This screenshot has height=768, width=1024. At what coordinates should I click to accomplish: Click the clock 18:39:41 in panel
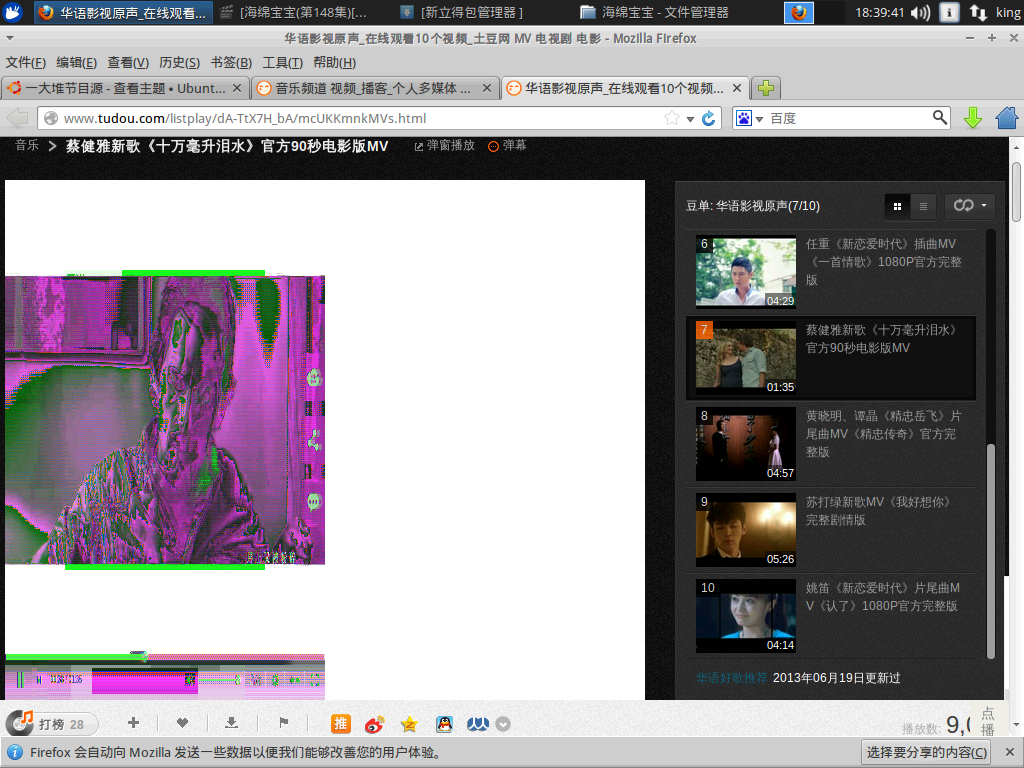(x=880, y=12)
